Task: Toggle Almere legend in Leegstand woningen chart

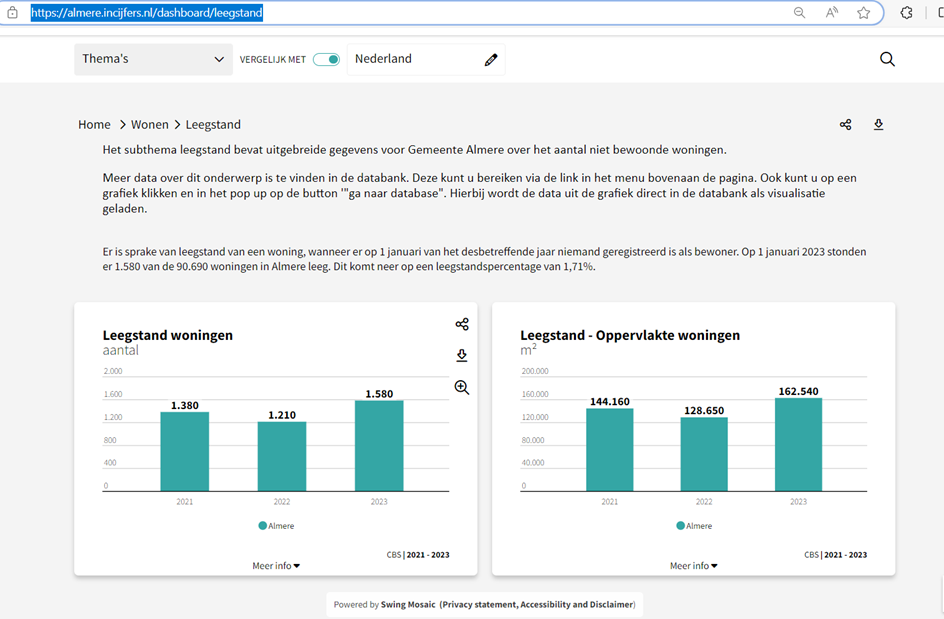Action: pyautogui.click(x=276, y=526)
